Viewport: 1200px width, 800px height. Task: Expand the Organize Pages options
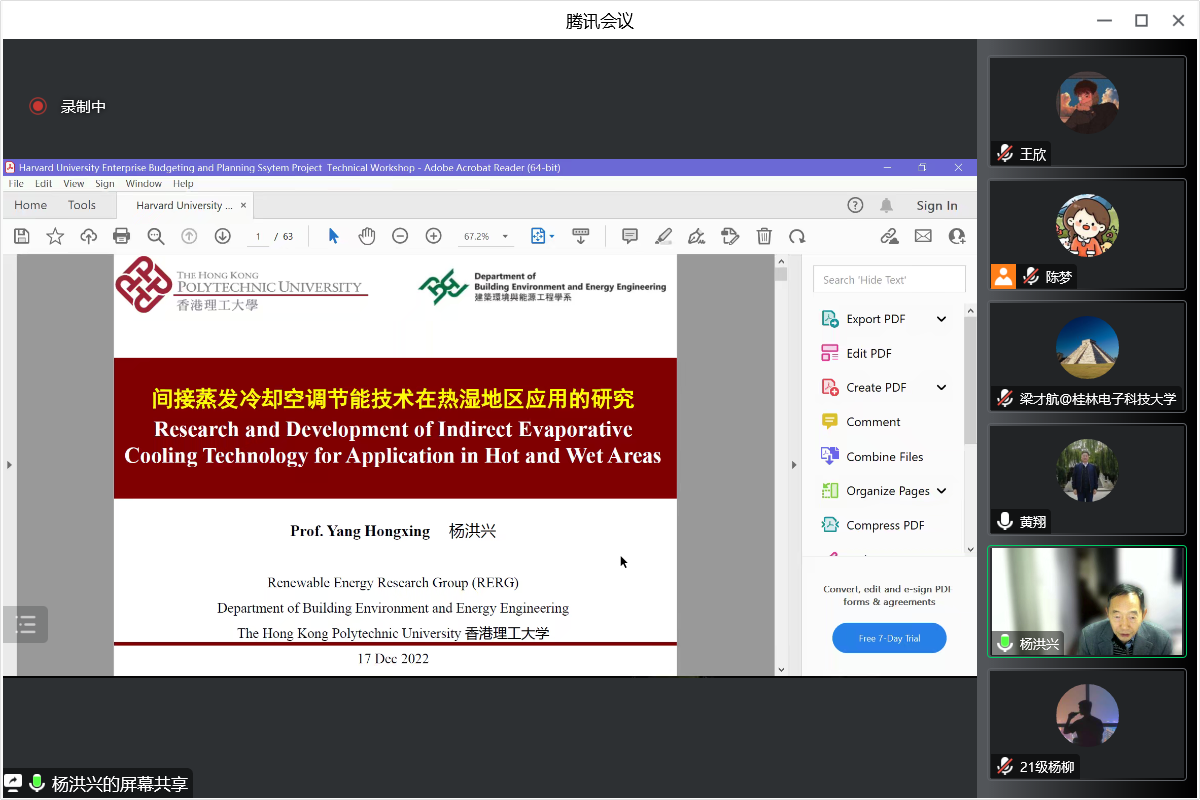tap(941, 491)
